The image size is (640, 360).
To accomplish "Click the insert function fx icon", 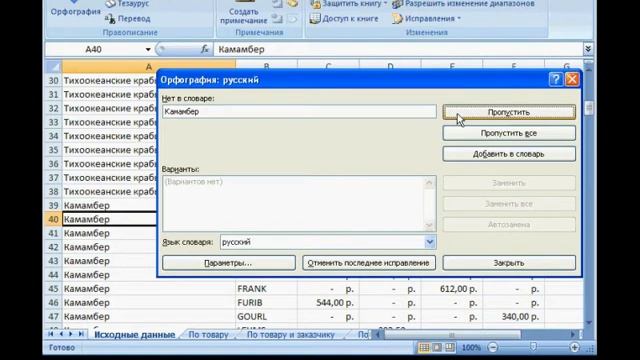I will 205,49.
